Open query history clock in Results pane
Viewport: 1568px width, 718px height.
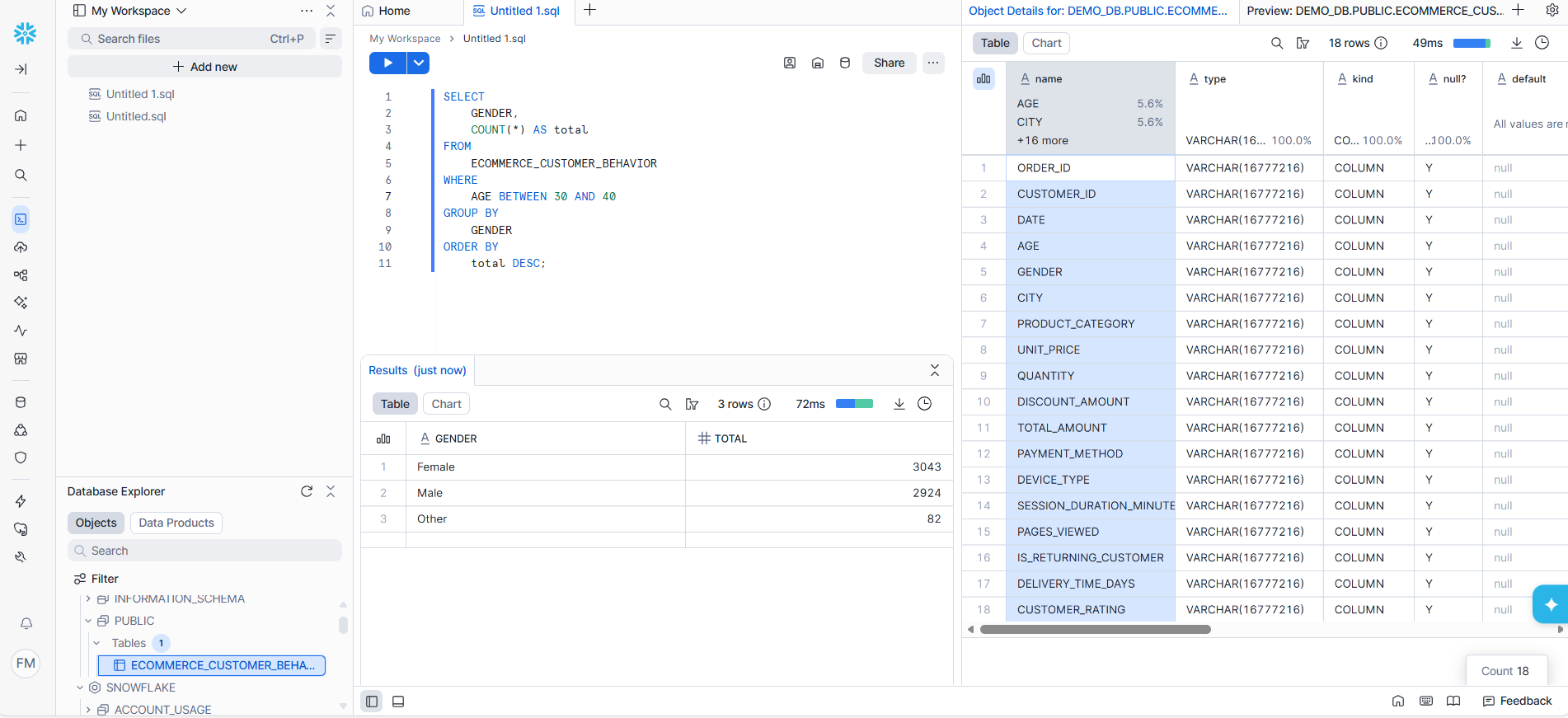click(925, 404)
